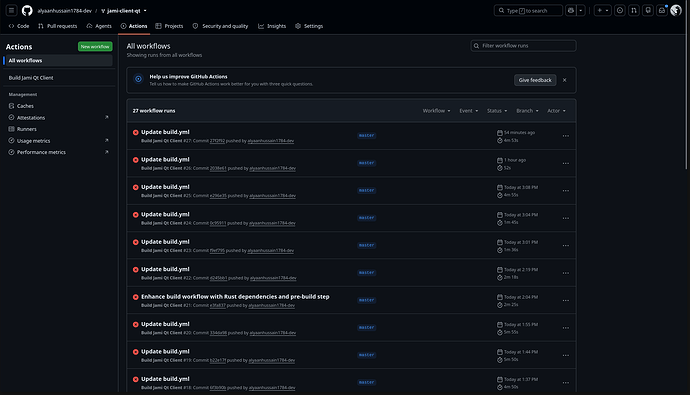
Task: Open the Copilot chat icon
Action: (571, 10)
